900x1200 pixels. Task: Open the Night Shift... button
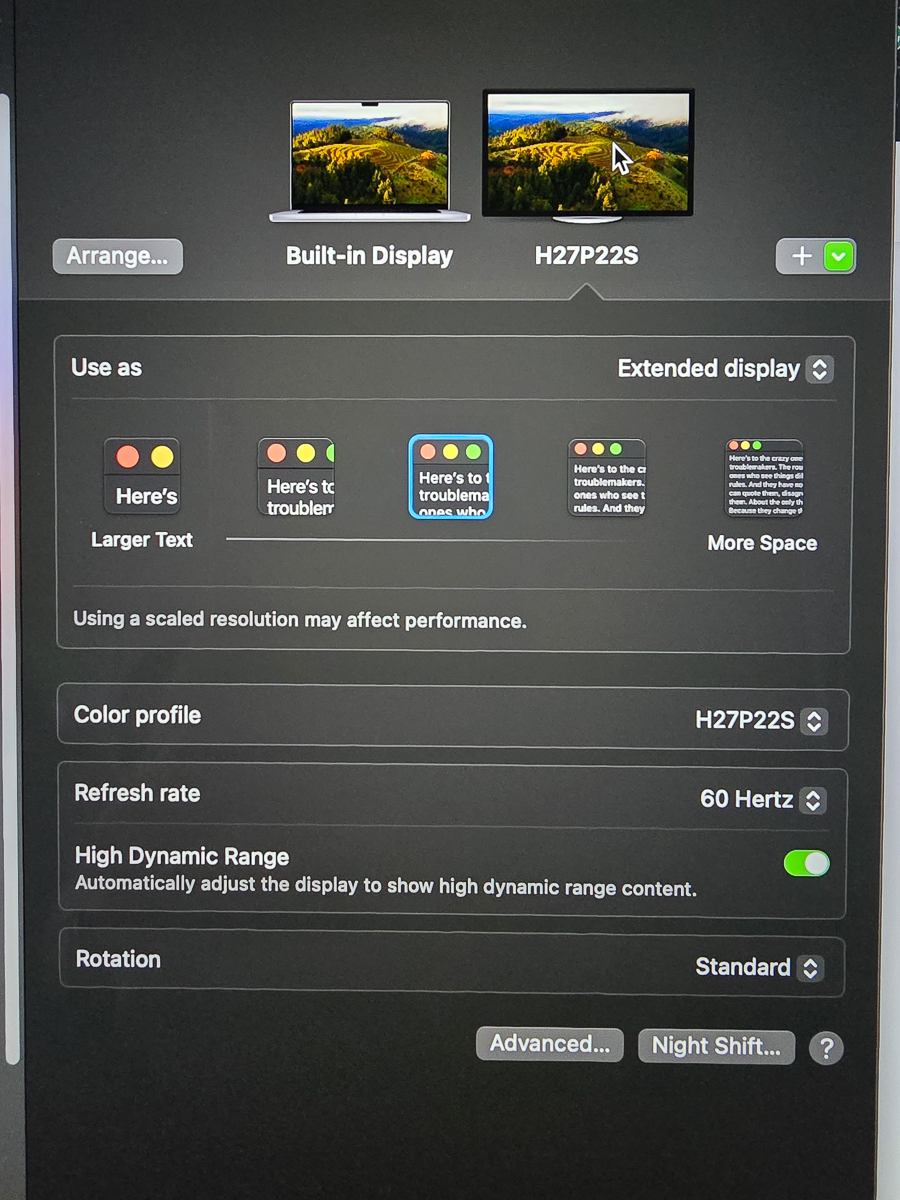coord(716,1046)
